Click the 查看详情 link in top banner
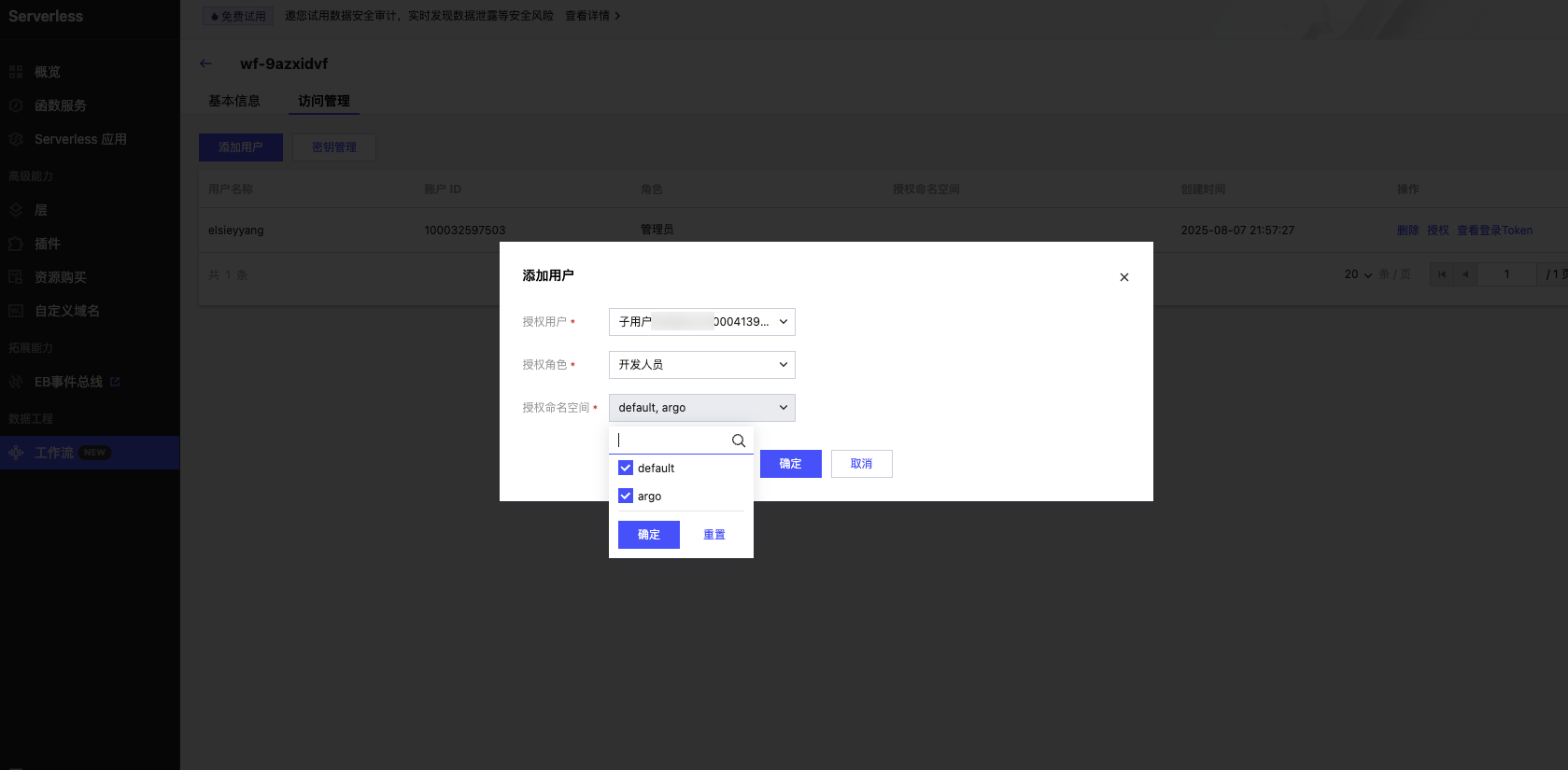This screenshot has width=1568, height=770. (593, 16)
